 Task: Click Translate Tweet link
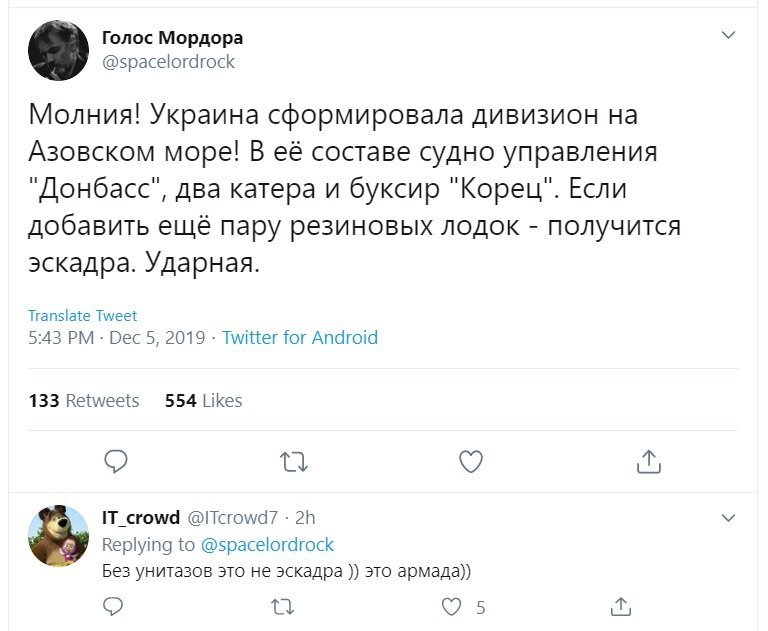pos(82,316)
